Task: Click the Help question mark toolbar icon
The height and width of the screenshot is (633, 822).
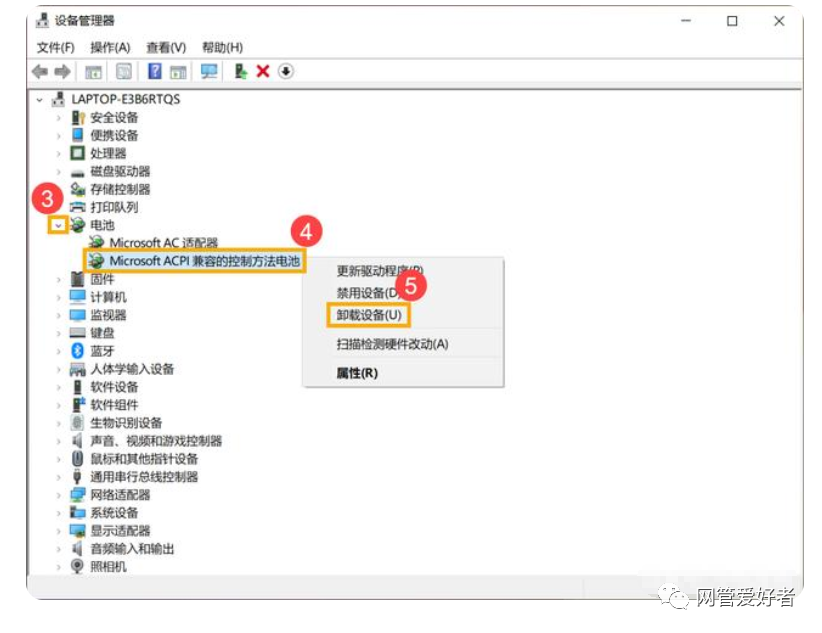Action: tap(155, 71)
